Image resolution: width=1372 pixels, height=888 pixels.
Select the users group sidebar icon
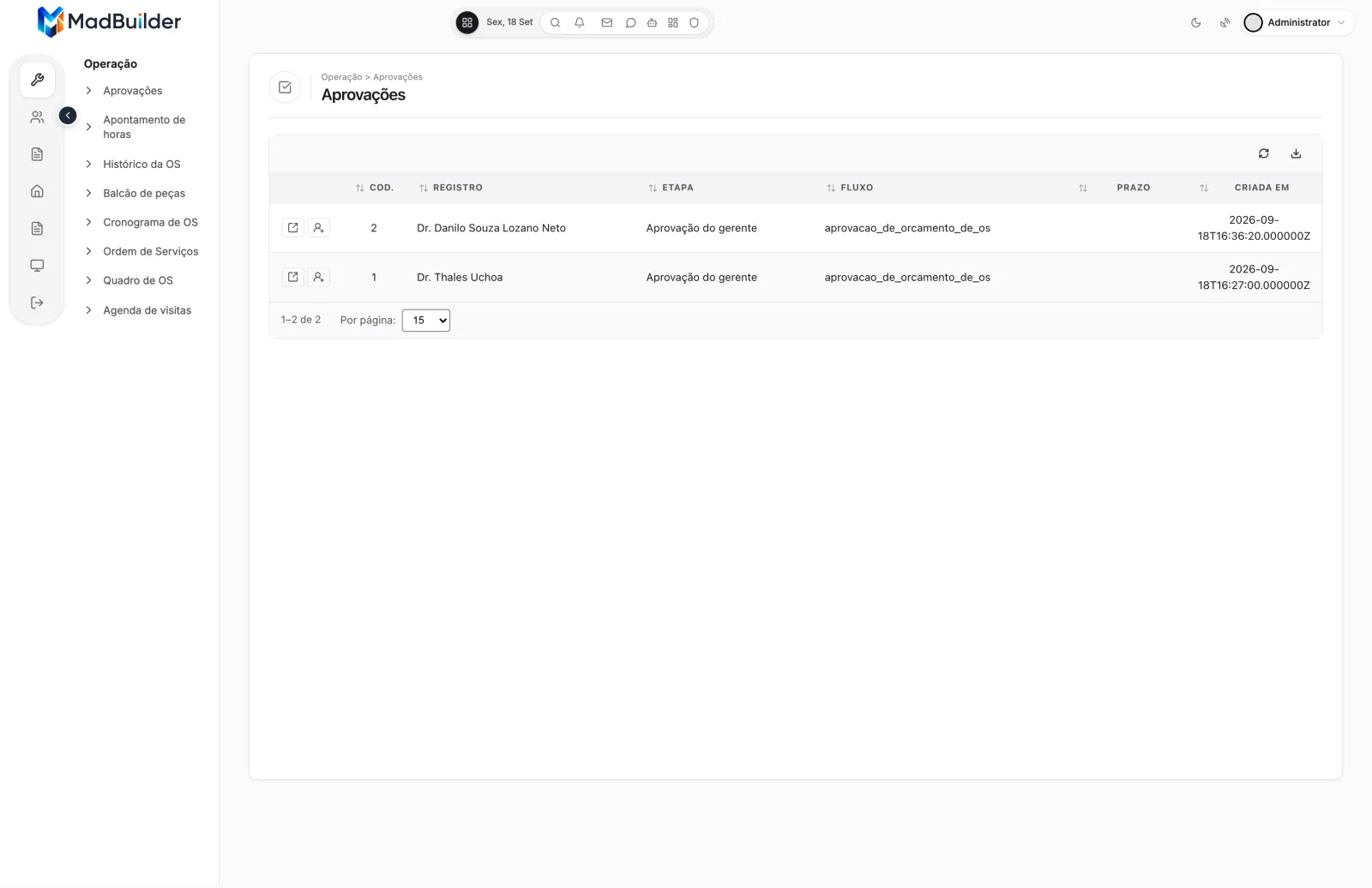pos(38,117)
